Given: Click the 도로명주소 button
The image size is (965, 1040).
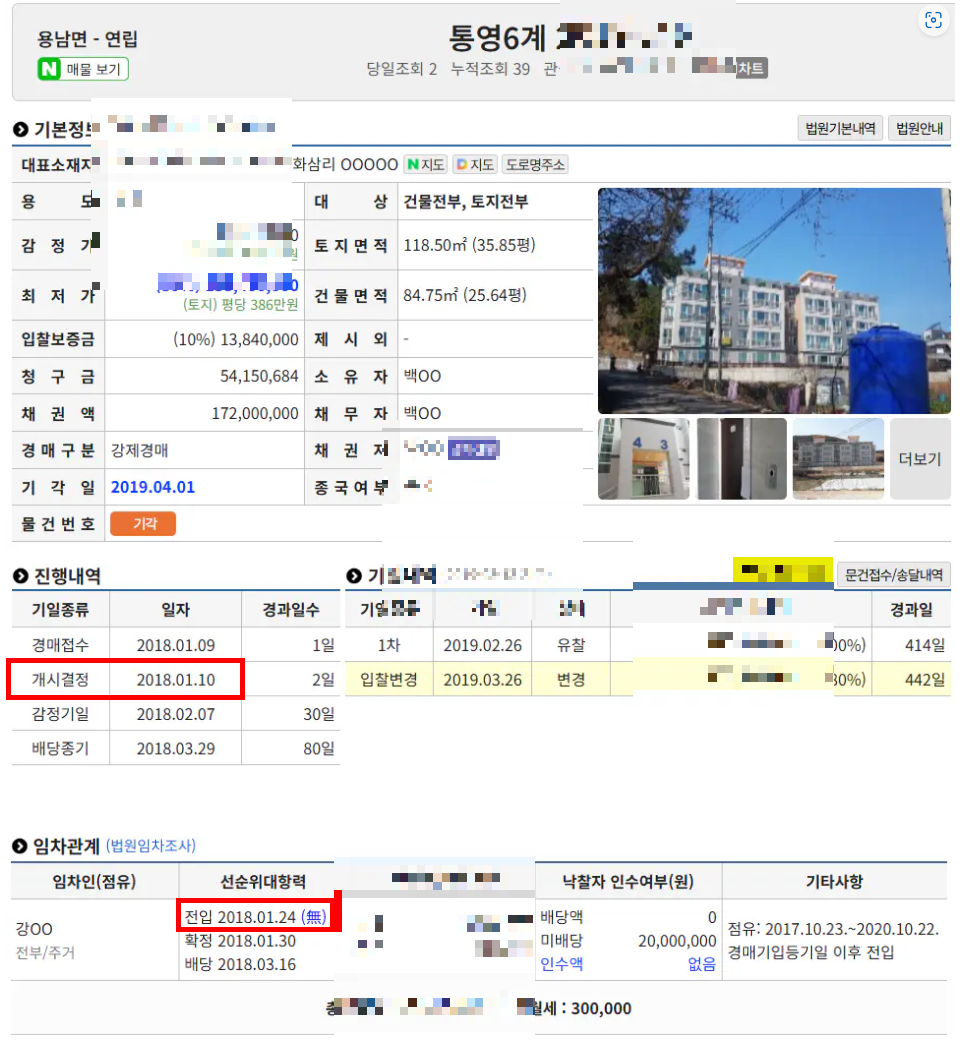Looking at the screenshot, I should tap(535, 164).
